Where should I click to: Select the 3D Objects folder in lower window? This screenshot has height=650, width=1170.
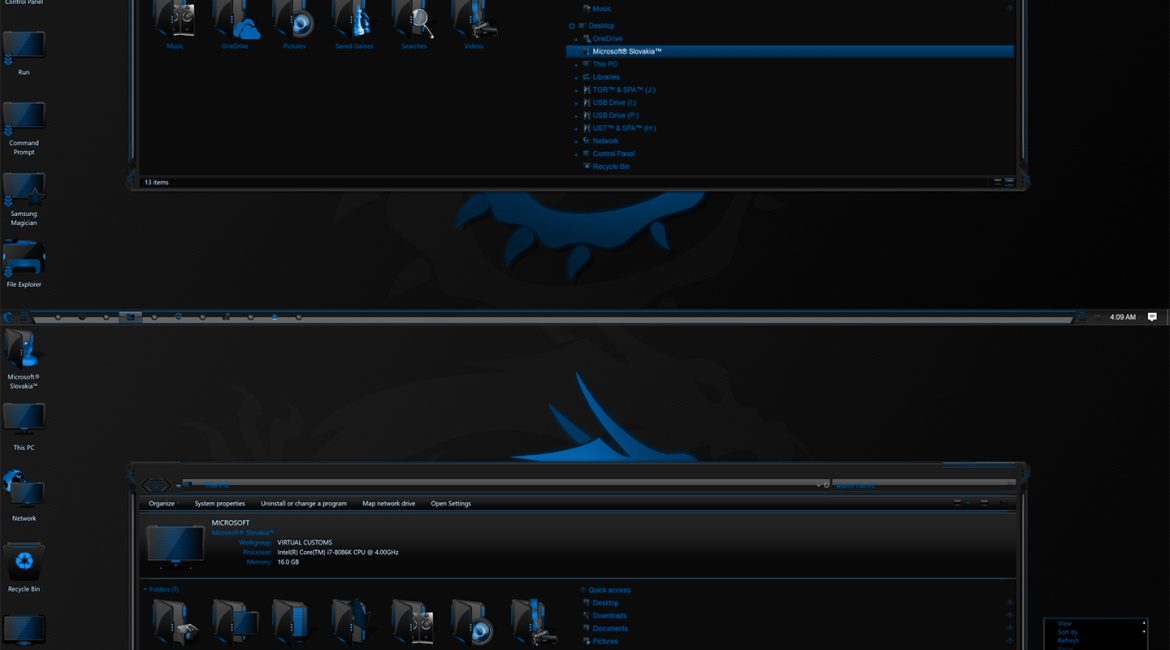(x=175, y=622)
